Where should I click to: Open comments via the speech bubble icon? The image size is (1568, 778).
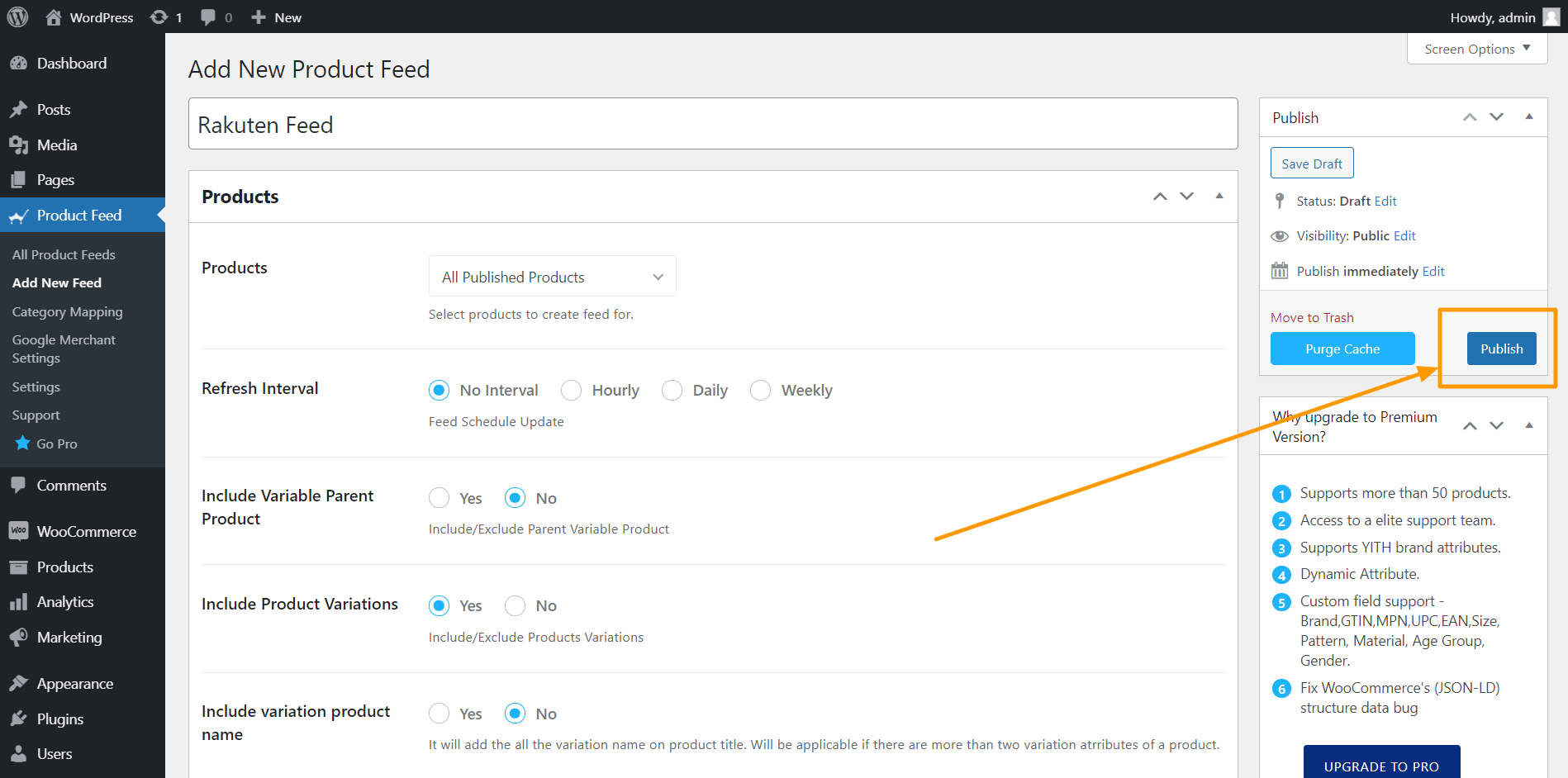(207, 17)
